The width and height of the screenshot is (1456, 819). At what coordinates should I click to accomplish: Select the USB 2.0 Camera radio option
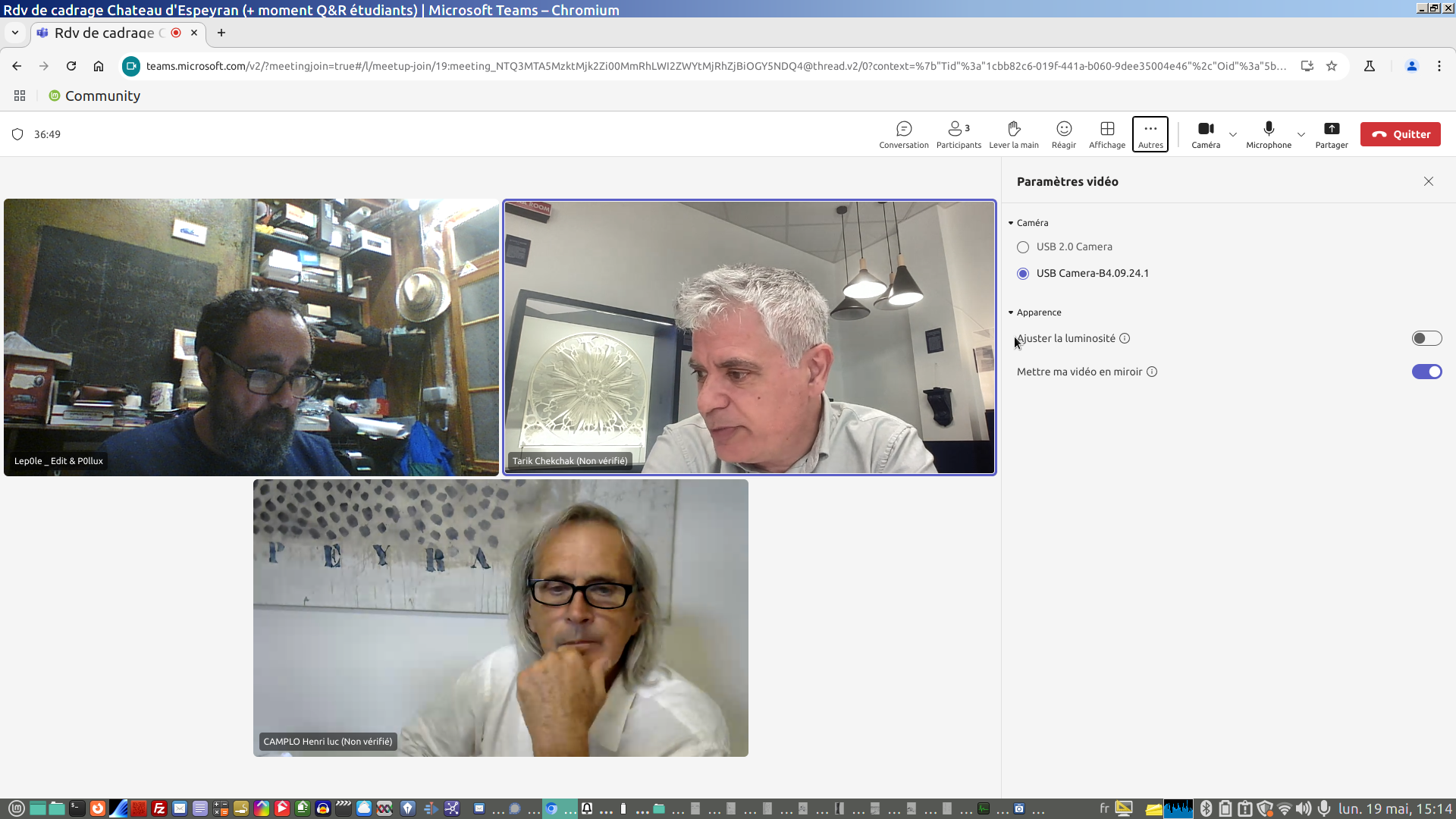tap(1023, 247)
